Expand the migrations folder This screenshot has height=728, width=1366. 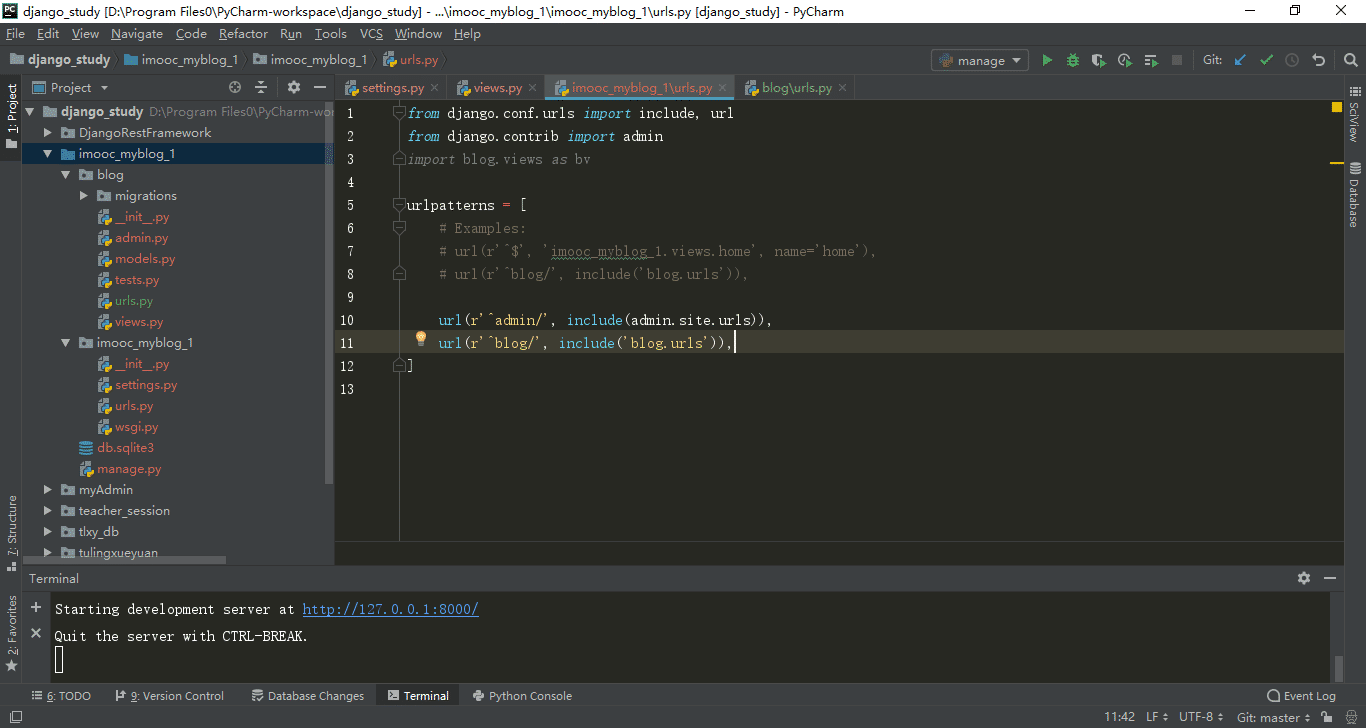point(84,196)
